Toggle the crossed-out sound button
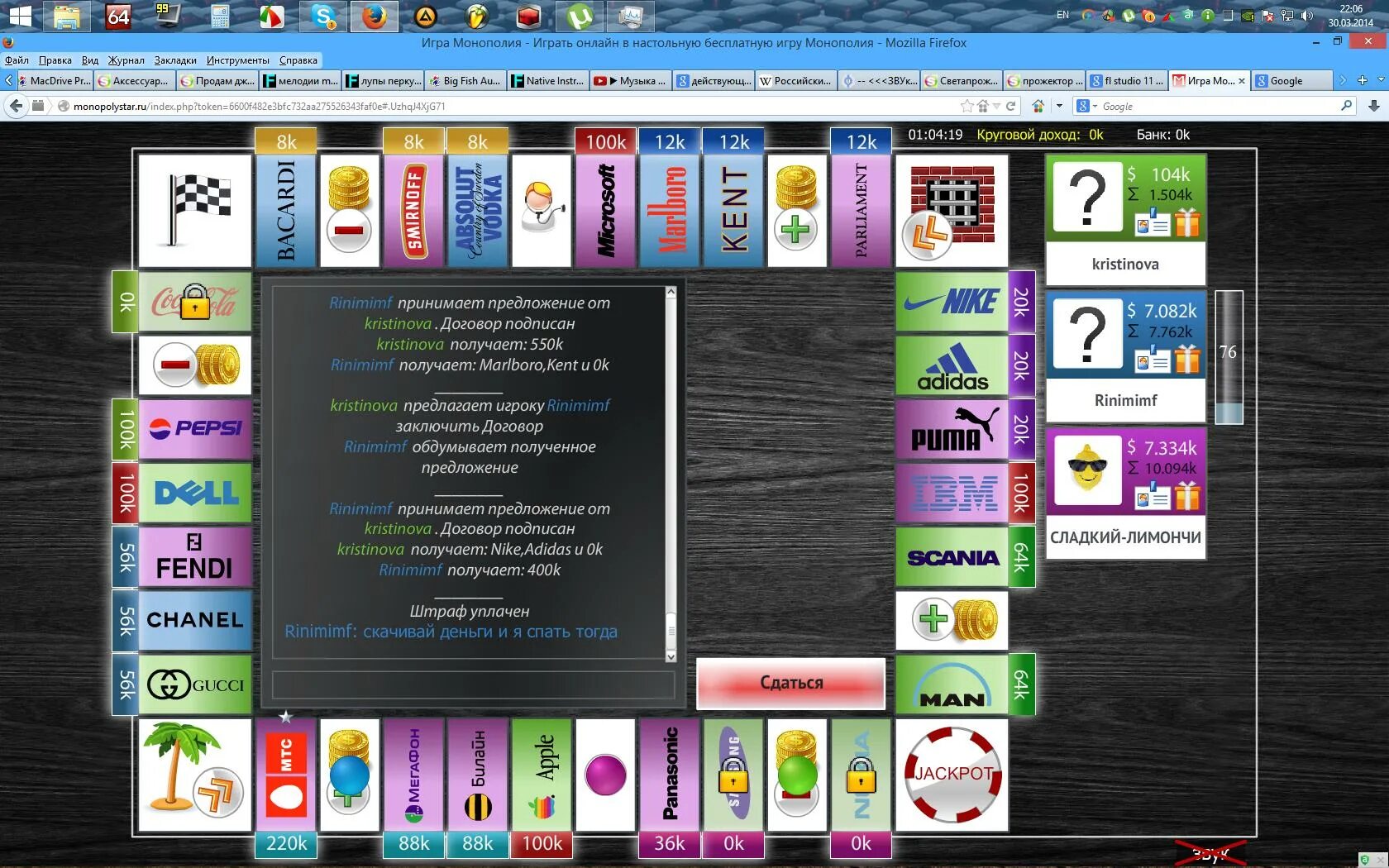This screenshot has width=1389, height=868. [x=1211, y=853]
